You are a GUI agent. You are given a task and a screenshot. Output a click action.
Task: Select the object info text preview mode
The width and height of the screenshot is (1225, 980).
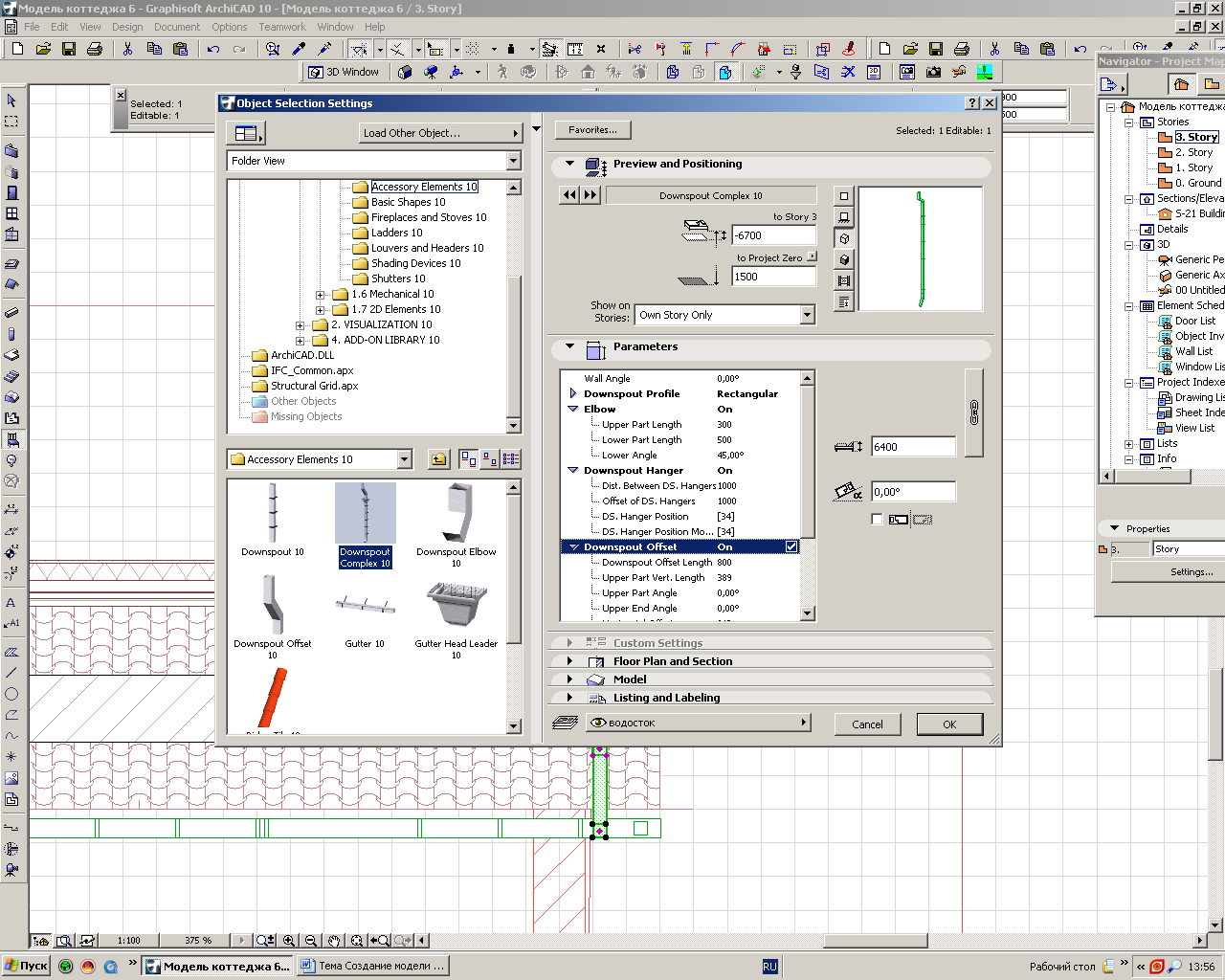pyautogui.click(x=843, y=301)
